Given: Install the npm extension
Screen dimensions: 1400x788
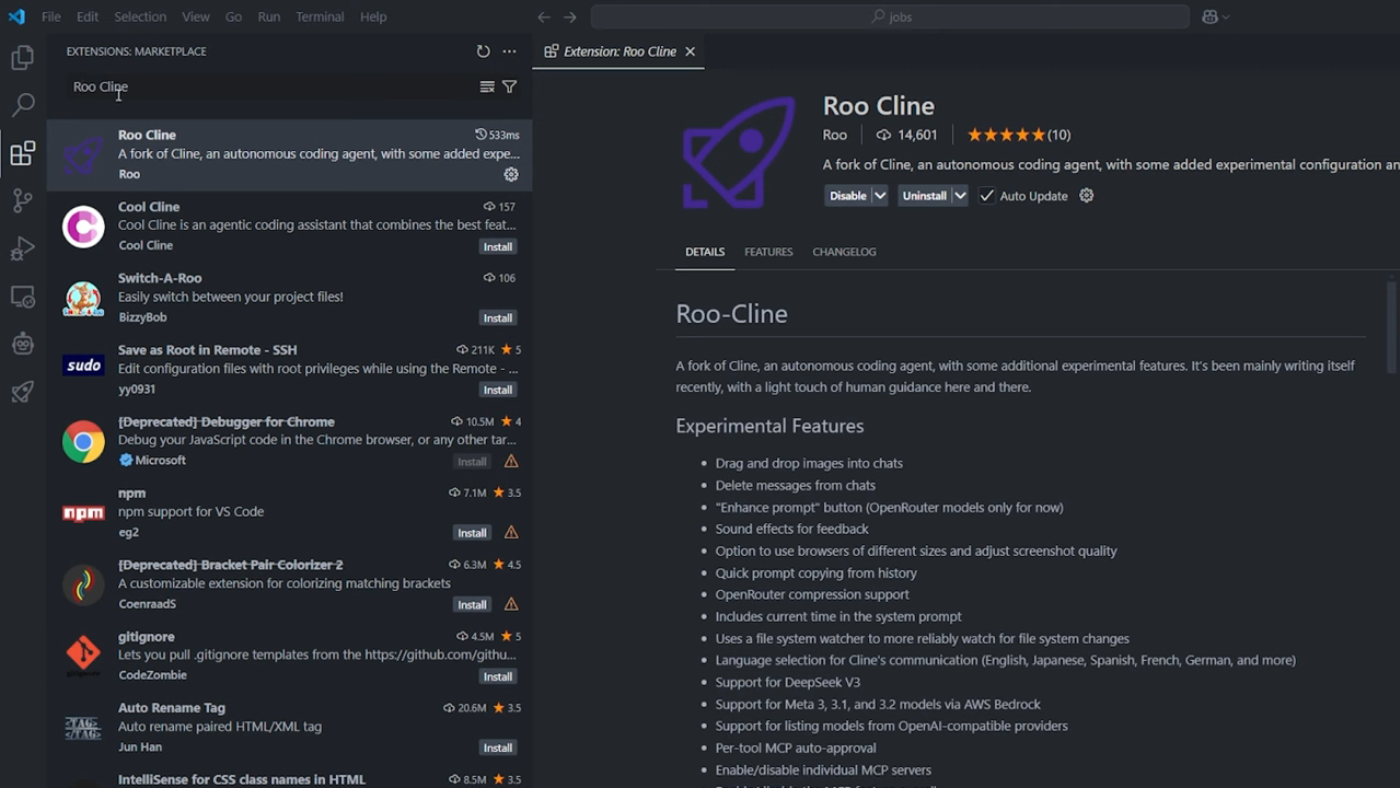Looking at the screenshot, I should 472,533.
